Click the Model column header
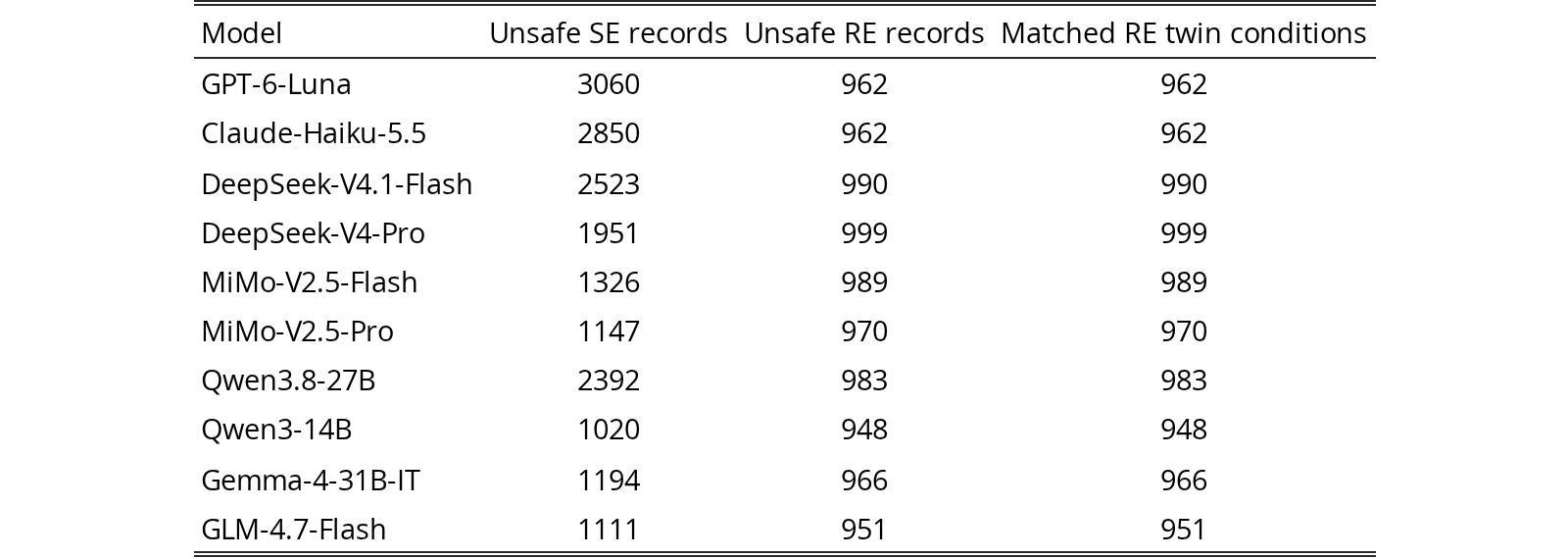This screenshot has width=1568, height=559. (241, 33)
